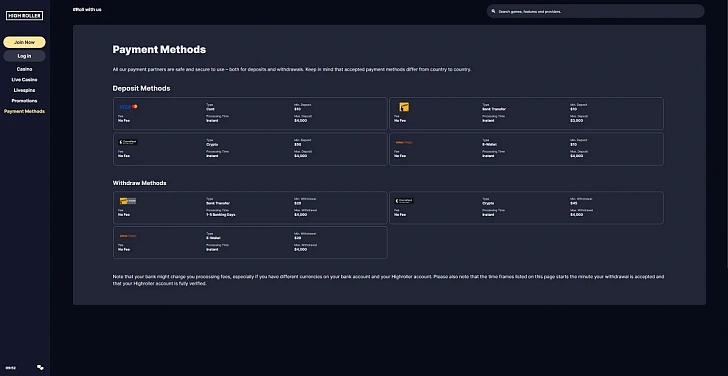This screenshot has width=728, height=376.
Task: Click the Card deposit method row
Action: [x=250, y=113]
